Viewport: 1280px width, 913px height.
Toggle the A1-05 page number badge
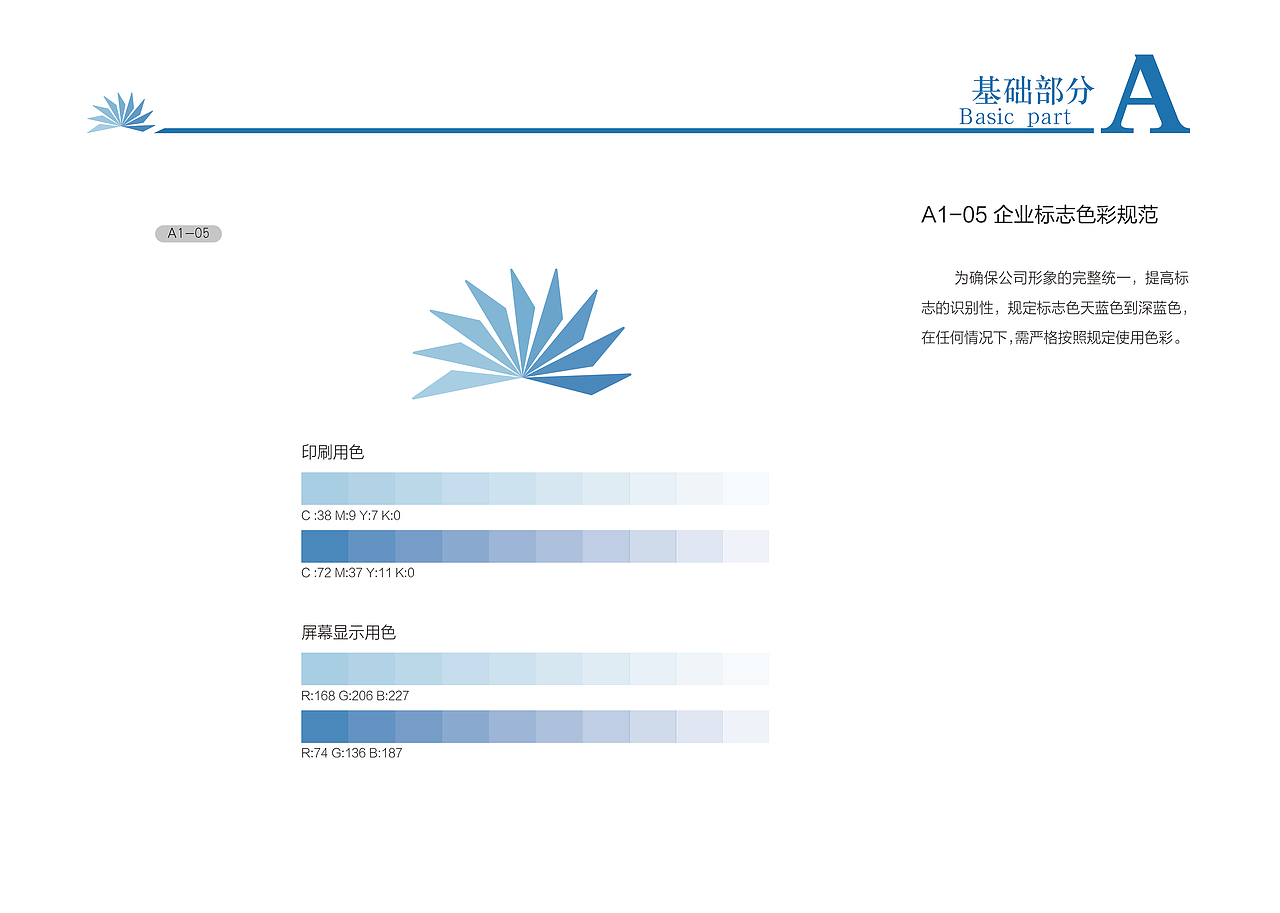pyautogui.click(x=189, y=233)
